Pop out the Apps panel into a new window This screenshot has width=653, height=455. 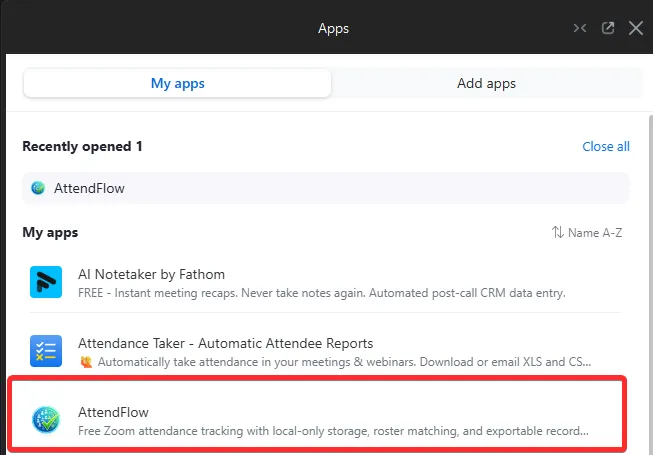(x=608, y=28)
